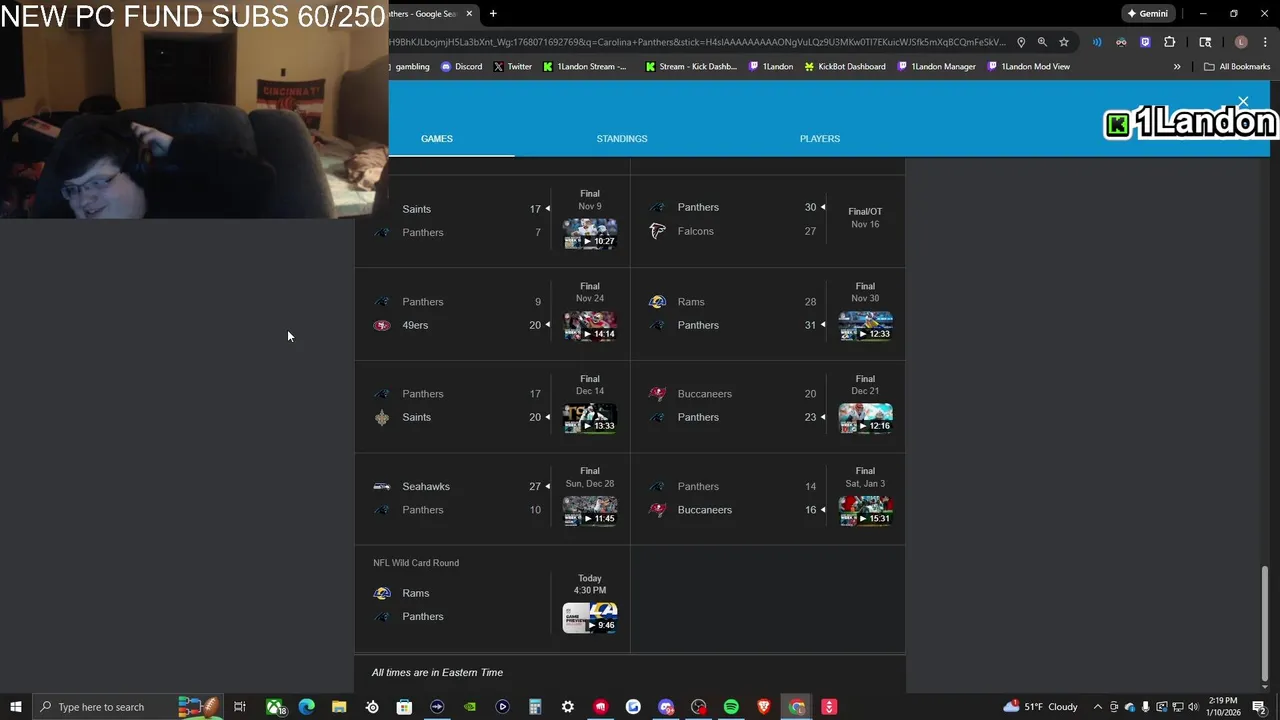Open File Explorer from taskbar
The image size is (1280, 720).
339,707
